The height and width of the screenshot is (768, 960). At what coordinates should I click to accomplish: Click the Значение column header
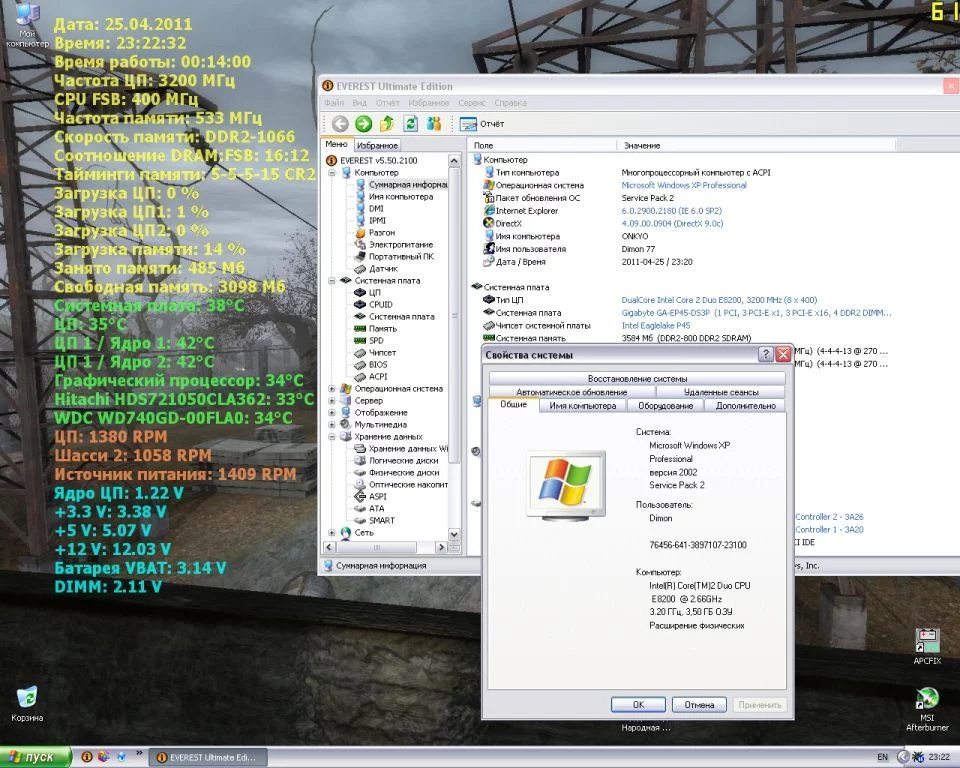(x=756, y=145)
